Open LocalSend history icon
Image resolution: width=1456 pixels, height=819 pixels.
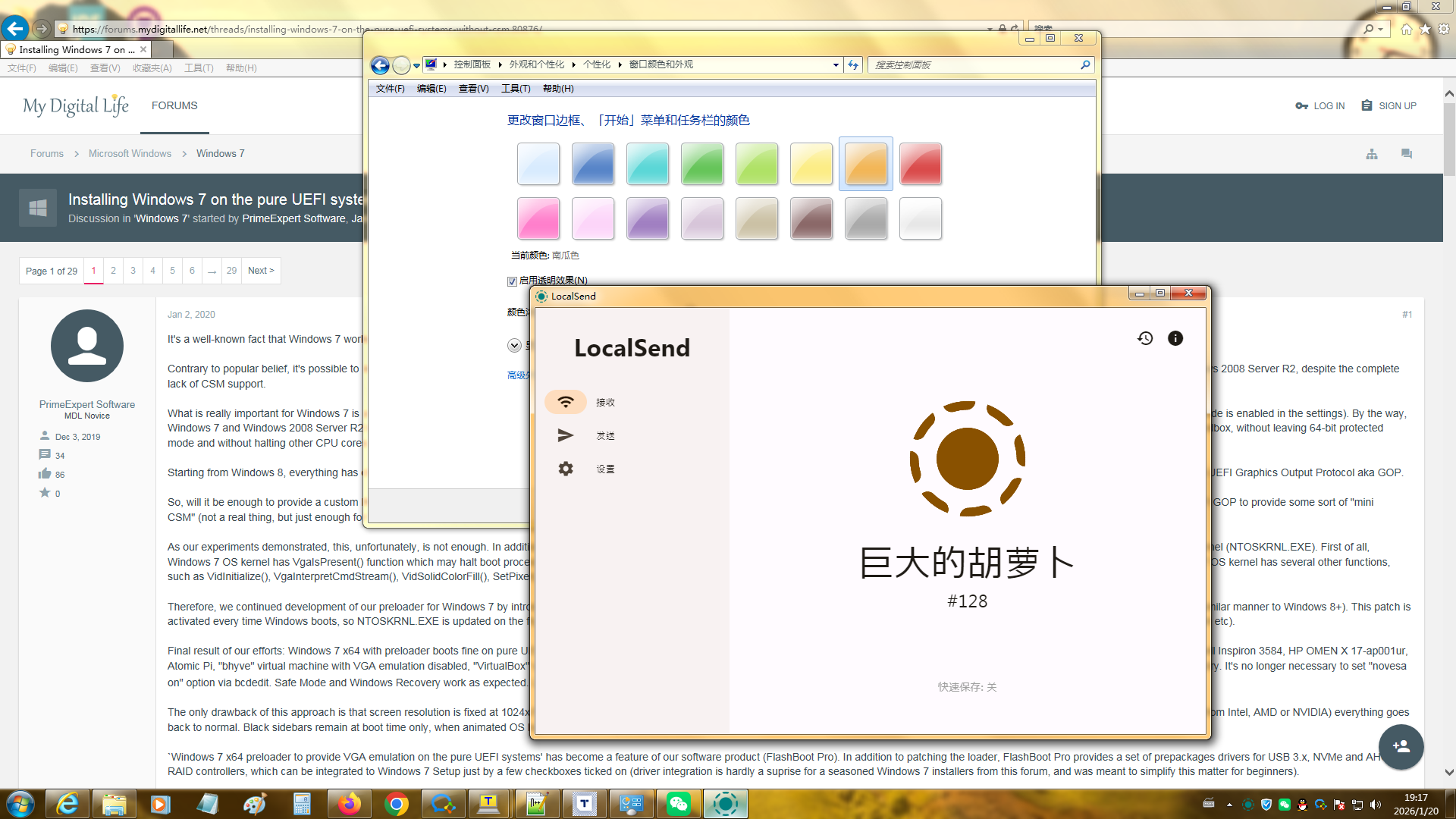pyautogui.click(x=1145, y=338)
